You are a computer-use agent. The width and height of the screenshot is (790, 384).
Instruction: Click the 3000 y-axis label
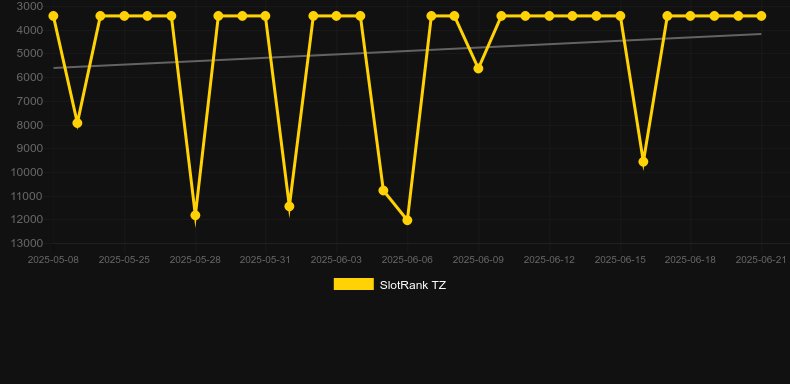click(x=30, y=6)
